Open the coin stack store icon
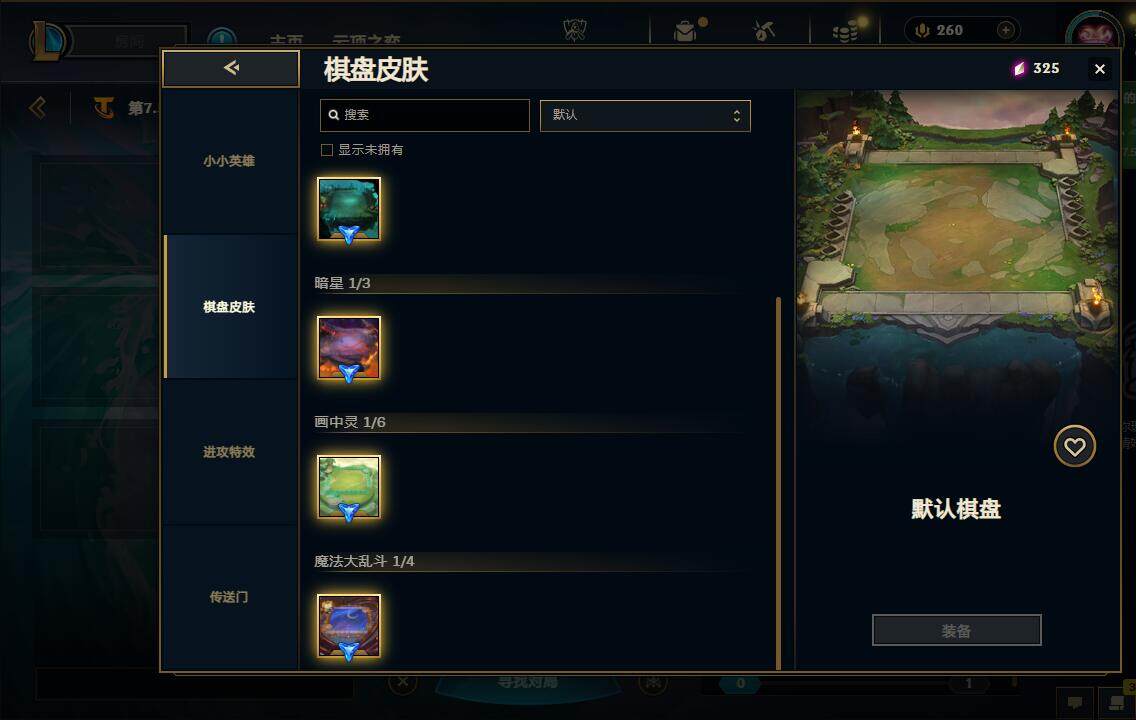The width and height of the screenshot is (1136, 720). click(x=845, y=30)
